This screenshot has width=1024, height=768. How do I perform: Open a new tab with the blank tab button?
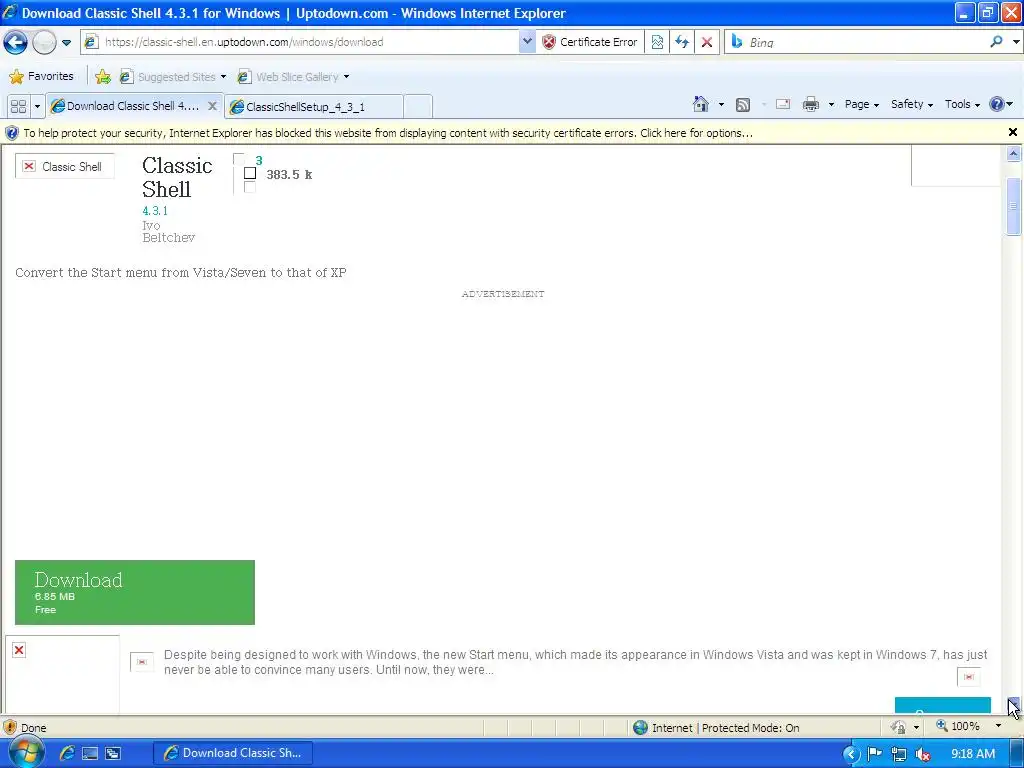pyautogui.click(x=418, y=106)
